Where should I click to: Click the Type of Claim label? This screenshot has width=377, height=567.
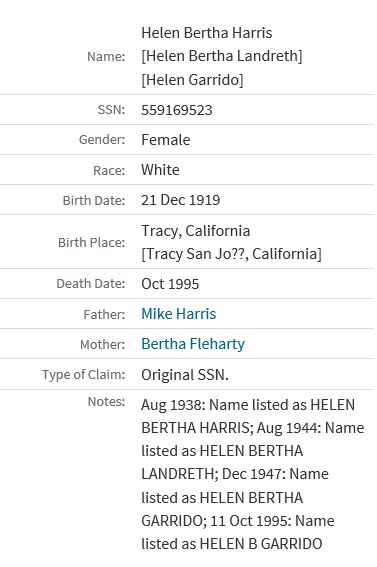coord(83,374)
